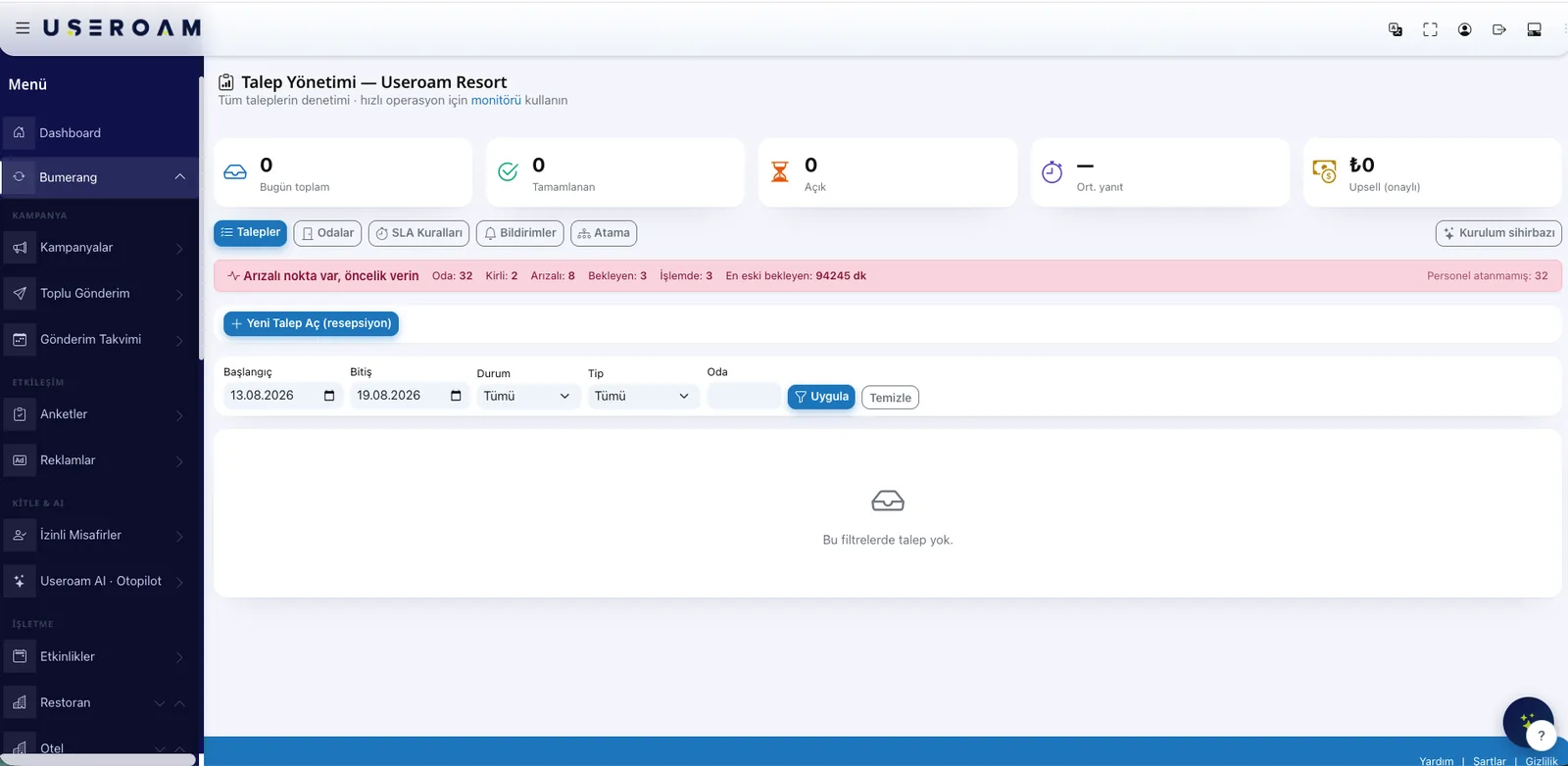Open Başlangıç date picker calendar icon

click(x=329, y=396)
